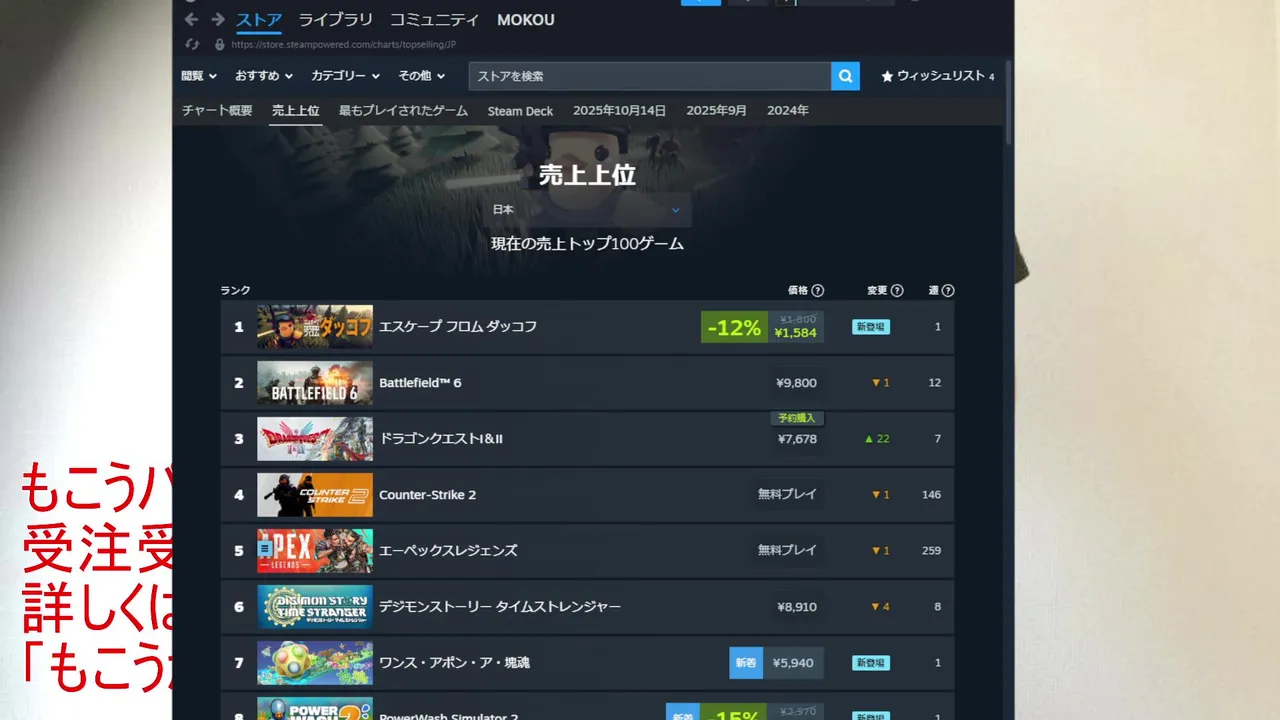Reload the page with refresh icon

point(192,44)
